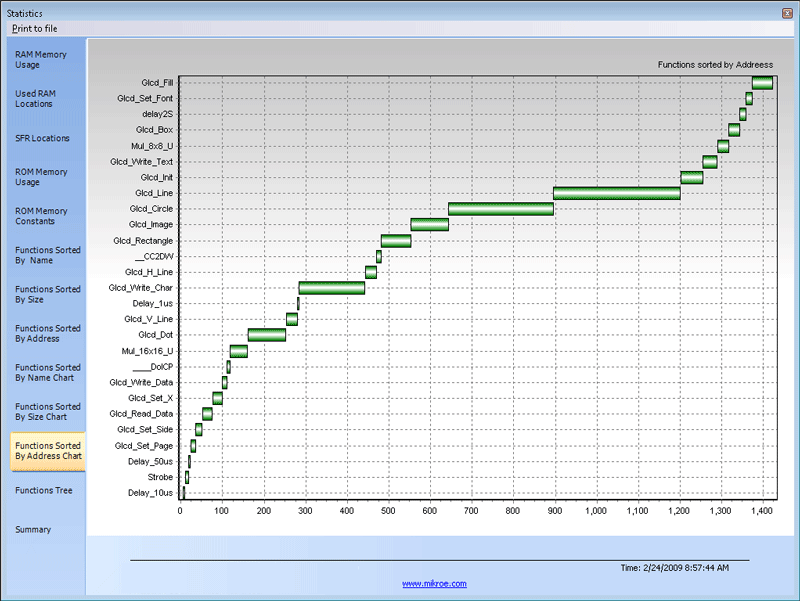Click the Glcd_Read_Data bar in chart

pyautogui.click(x=207, y=414)
